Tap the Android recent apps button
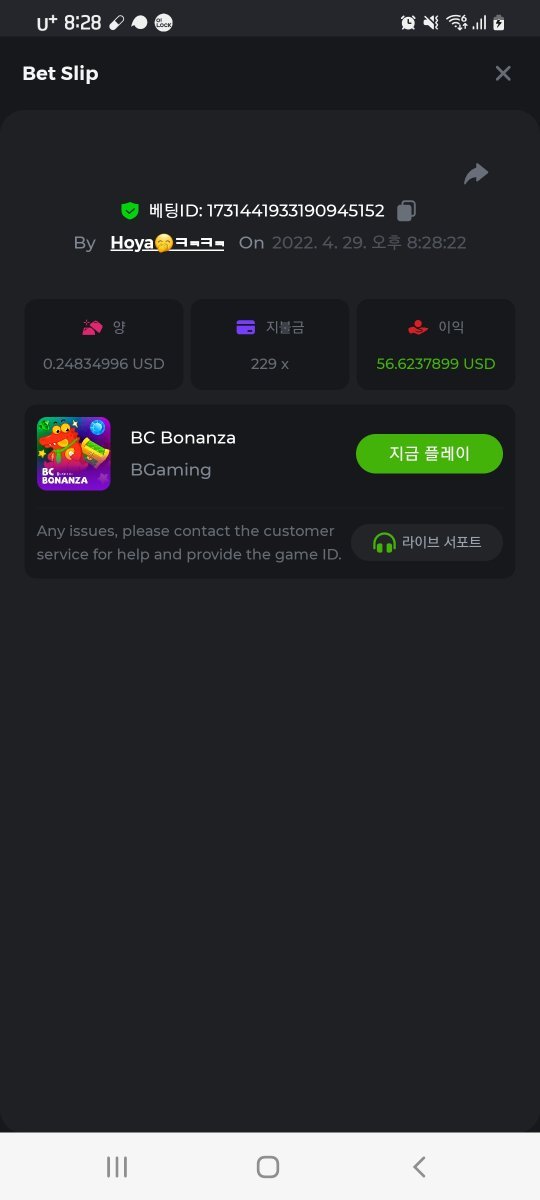This screenshot has width=540, height=1200. pyautogui.click(x=117, y=1166)
